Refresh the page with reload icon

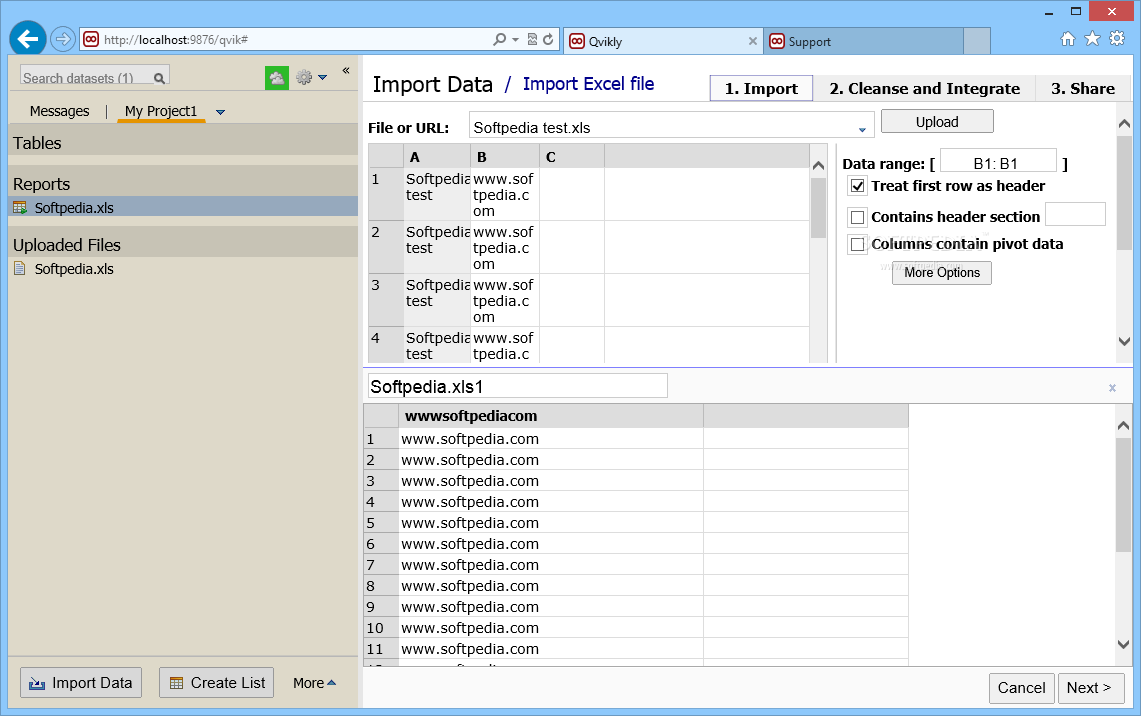point(548,39)
